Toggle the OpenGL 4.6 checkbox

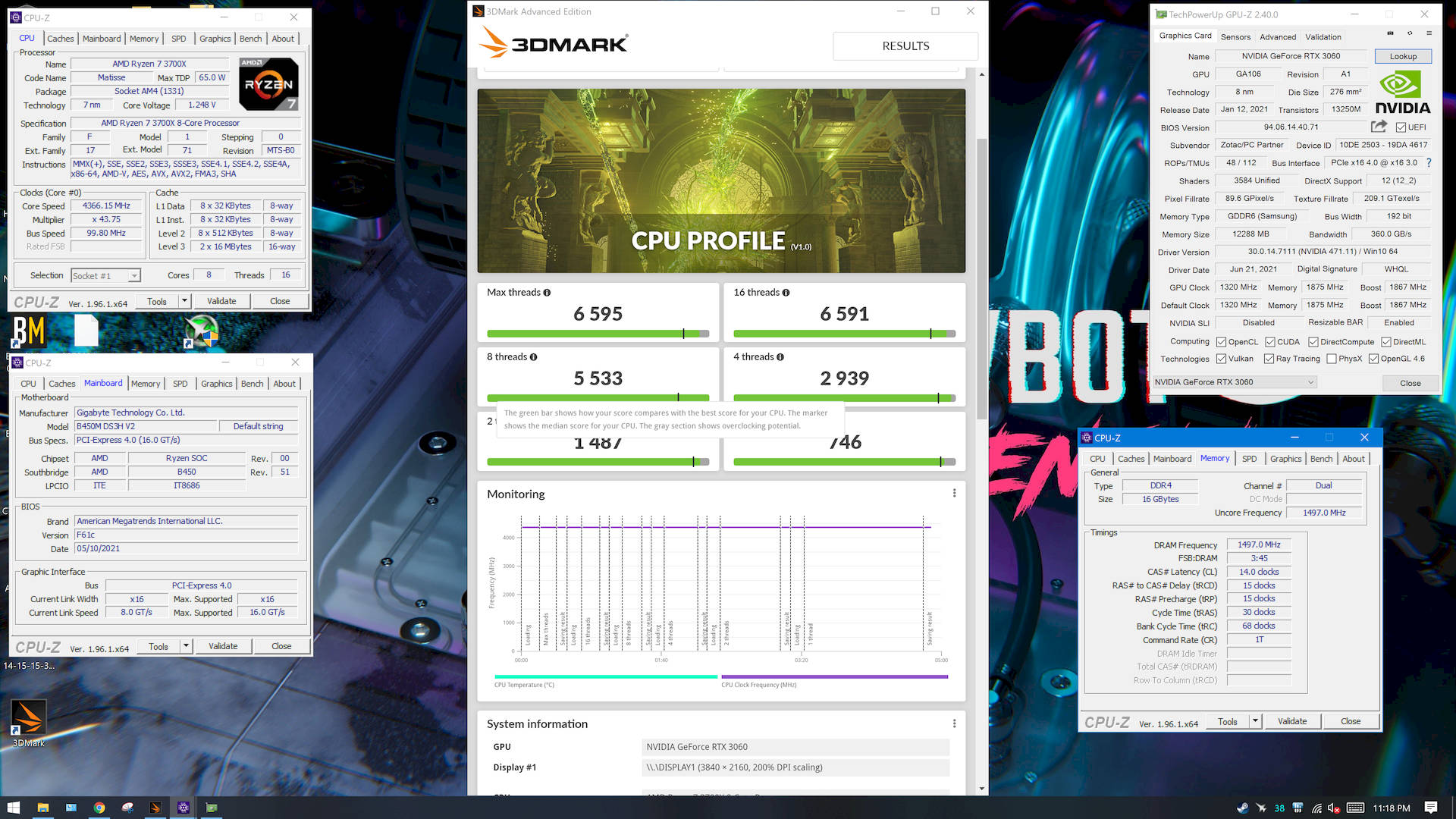point(1373,359)
